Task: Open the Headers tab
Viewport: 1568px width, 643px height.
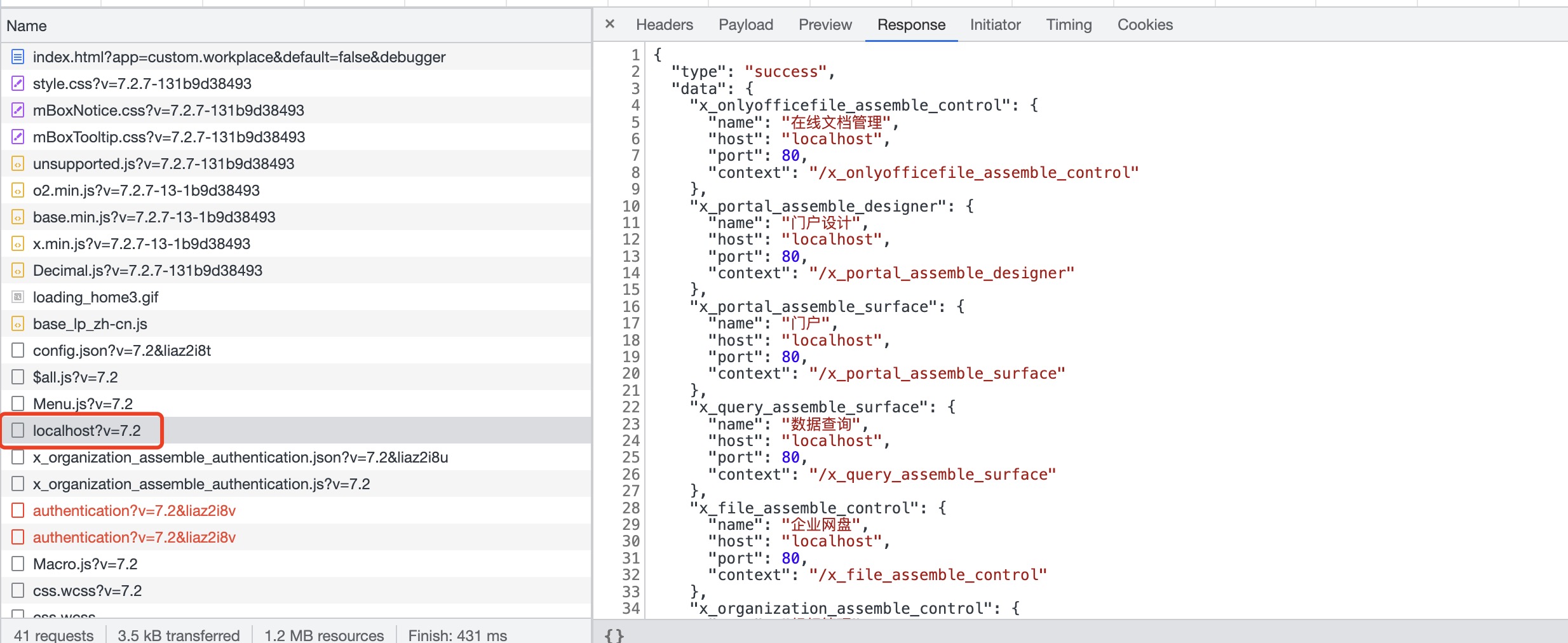Action: click(x=664, y=25)
